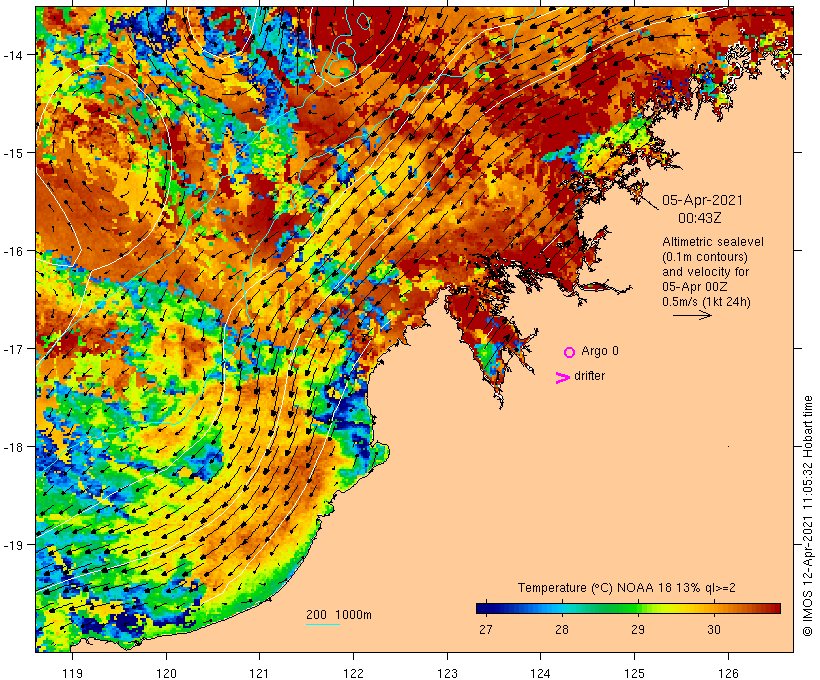820x680 pixels.
Task: Click the Temperature NOAA 18 title text
Action: (627, 588)
